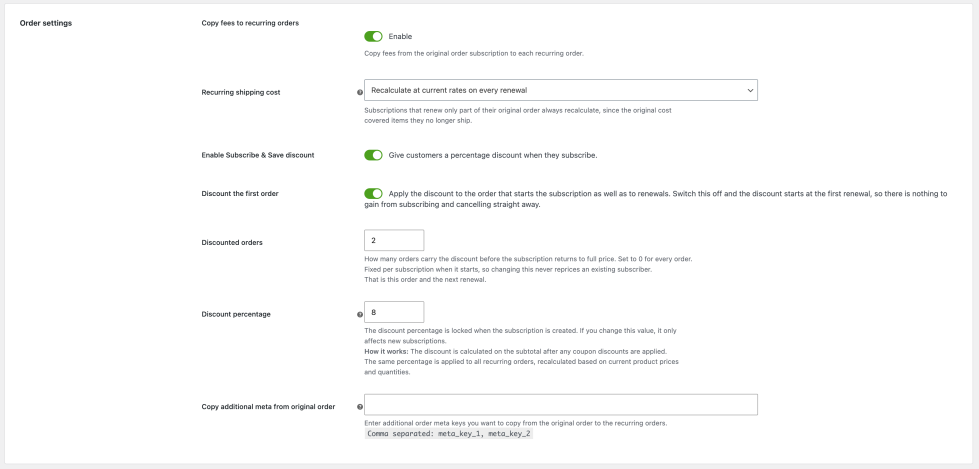Select the 'Recurring shipping cost' field label
This screenshot has width=979, height=469.
(x=241, y=92)
